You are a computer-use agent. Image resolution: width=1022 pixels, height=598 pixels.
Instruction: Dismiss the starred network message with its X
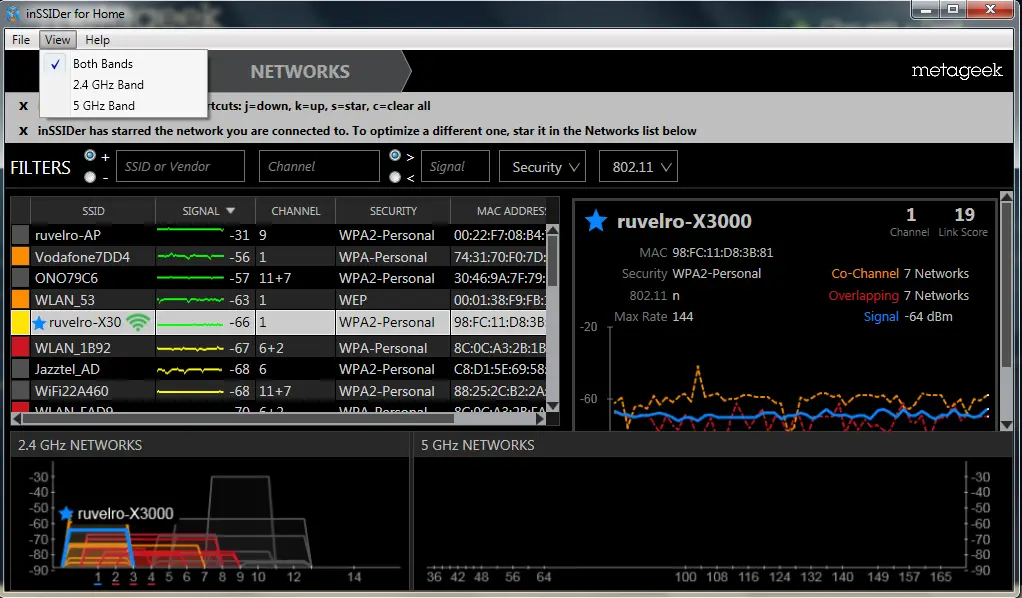23,130
